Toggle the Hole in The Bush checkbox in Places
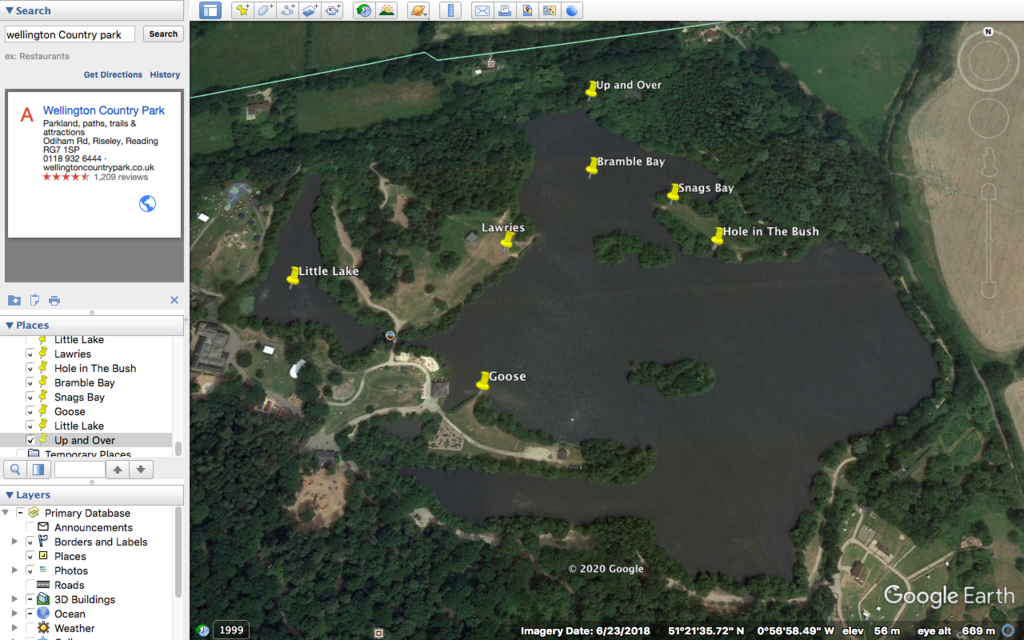The width and height of the screenshot is (1024, 640). 30,368
